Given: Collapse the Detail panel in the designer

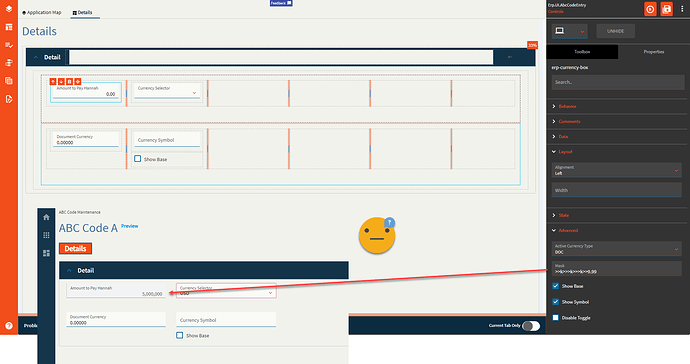Looking at the screenshot, I should tap(36, 57).
